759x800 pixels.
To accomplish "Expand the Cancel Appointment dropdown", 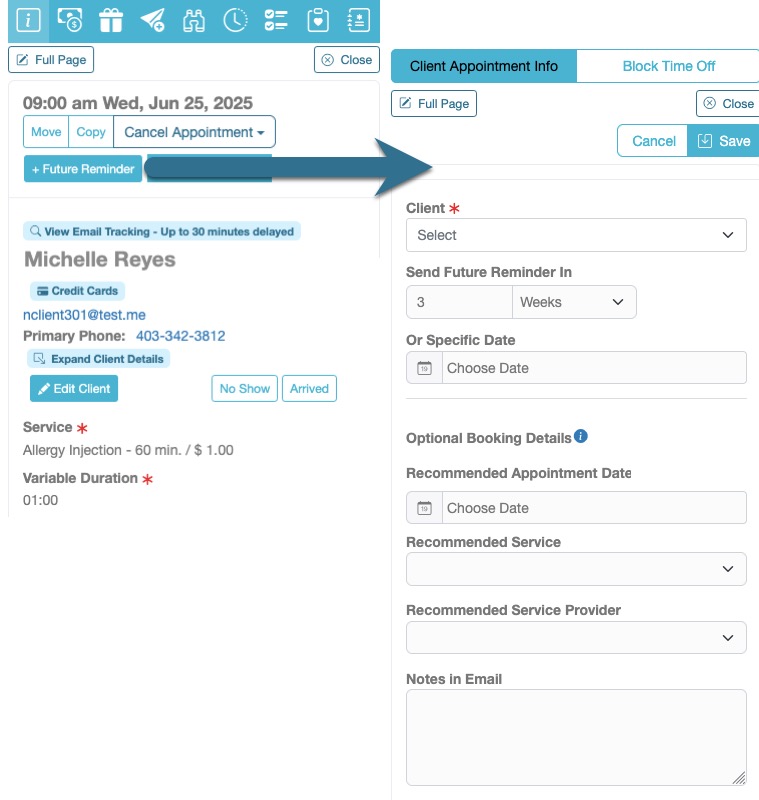I will pyautogui.click(x=194, y=132).
